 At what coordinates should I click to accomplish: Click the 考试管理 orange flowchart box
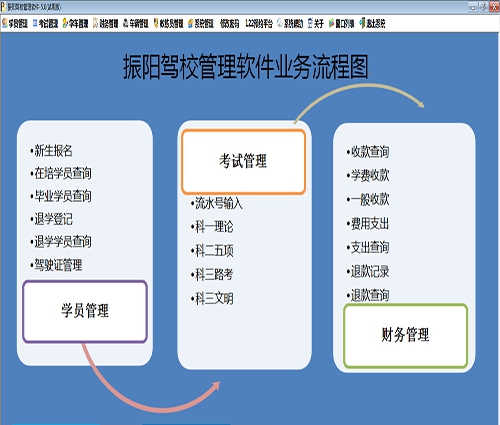[x=244, y=162]
